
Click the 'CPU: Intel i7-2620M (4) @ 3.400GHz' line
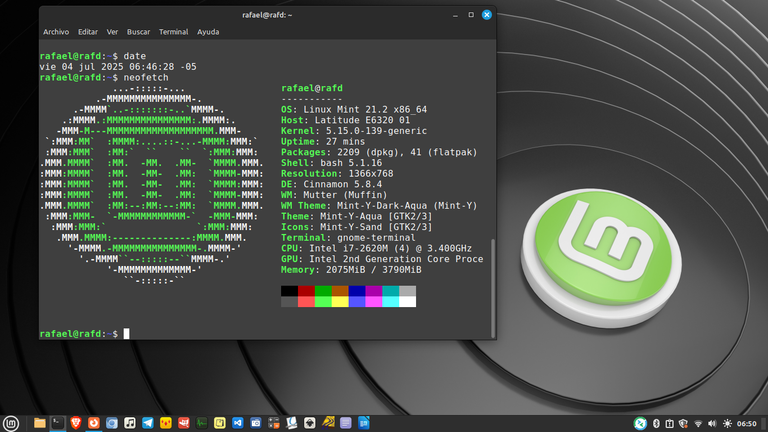point(376,248)
